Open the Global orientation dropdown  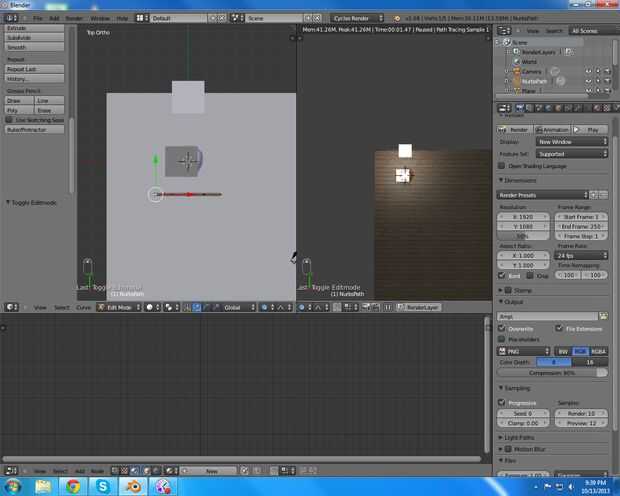pyautogui.click(x=238, y=307)
